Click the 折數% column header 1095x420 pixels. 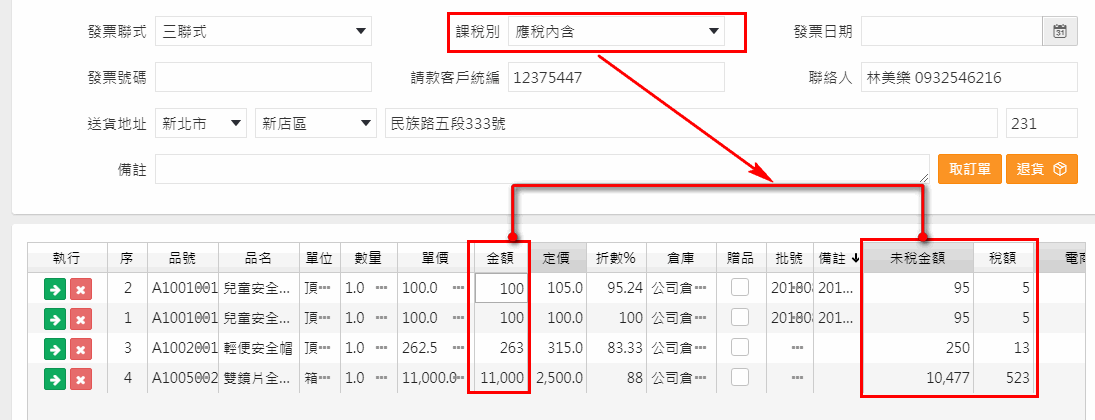(616, 258)
